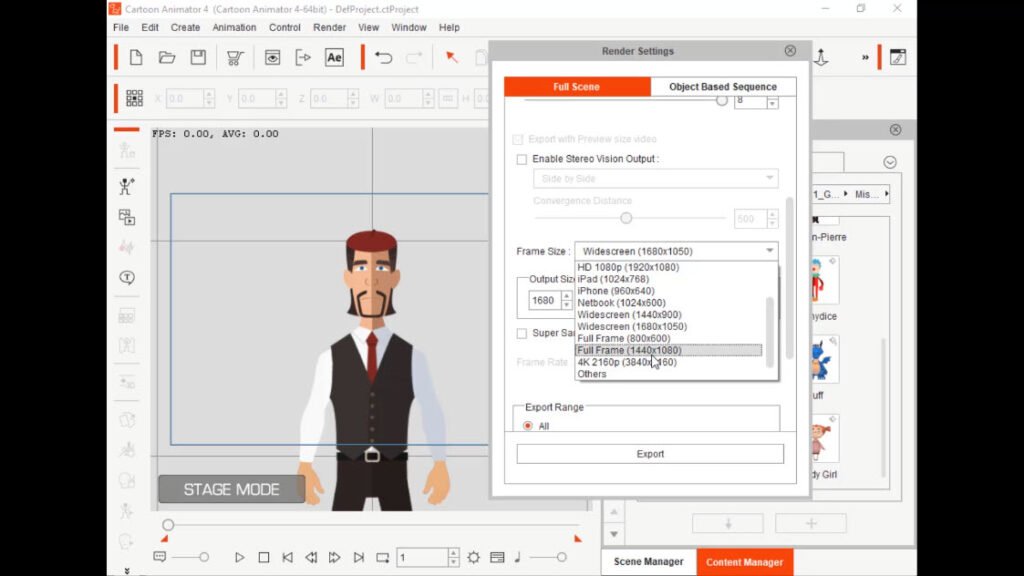Click the plus button in the Content Manager

(x=811, y=523)
